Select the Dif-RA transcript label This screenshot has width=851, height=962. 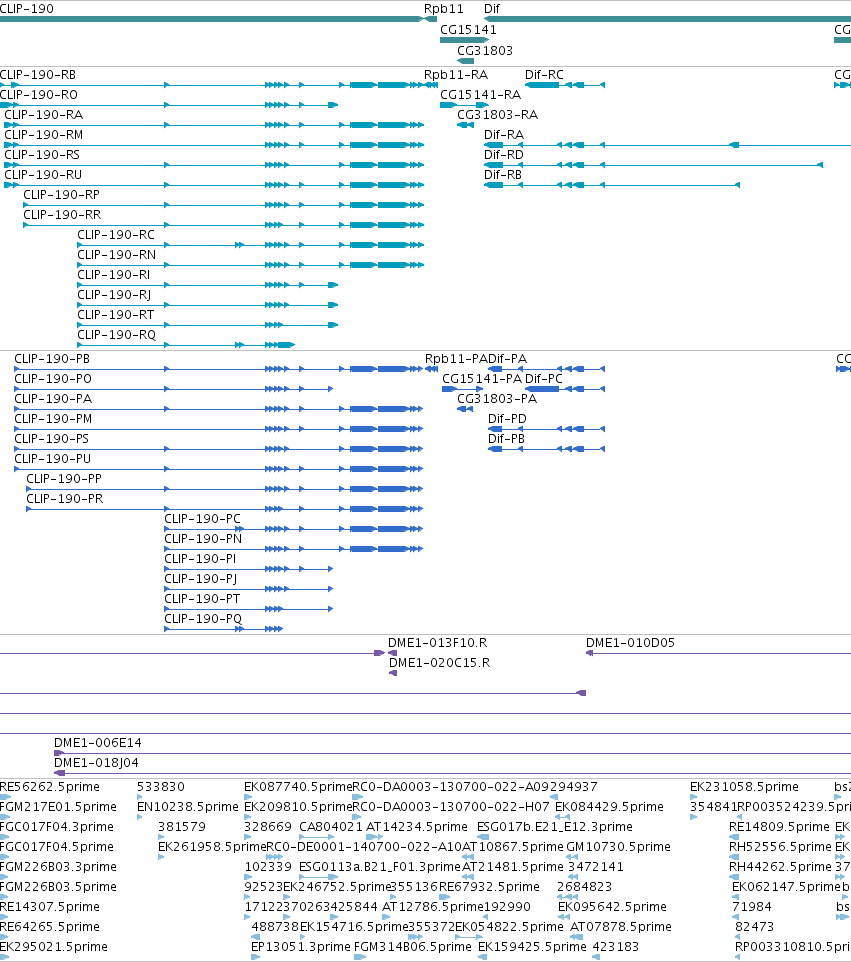[504, 134]
